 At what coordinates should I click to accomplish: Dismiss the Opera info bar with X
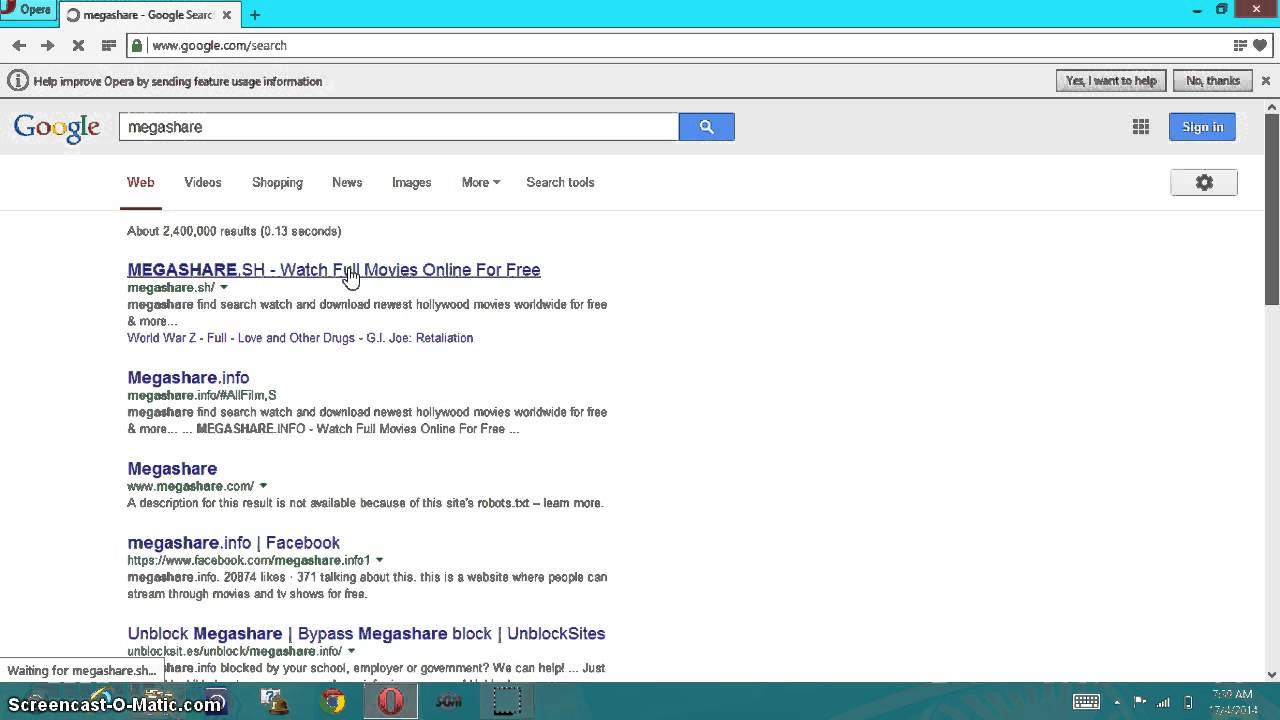pyautogui.click(x=1265, y=81)
